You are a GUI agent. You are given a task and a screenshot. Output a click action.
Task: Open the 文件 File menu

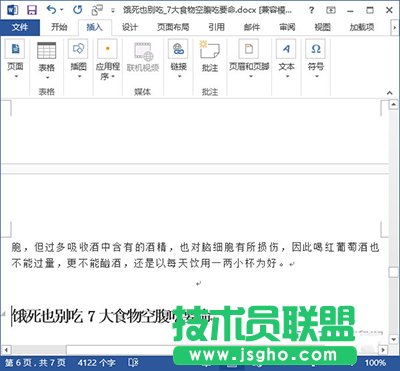pyautogui.click(x=20, y=27)
